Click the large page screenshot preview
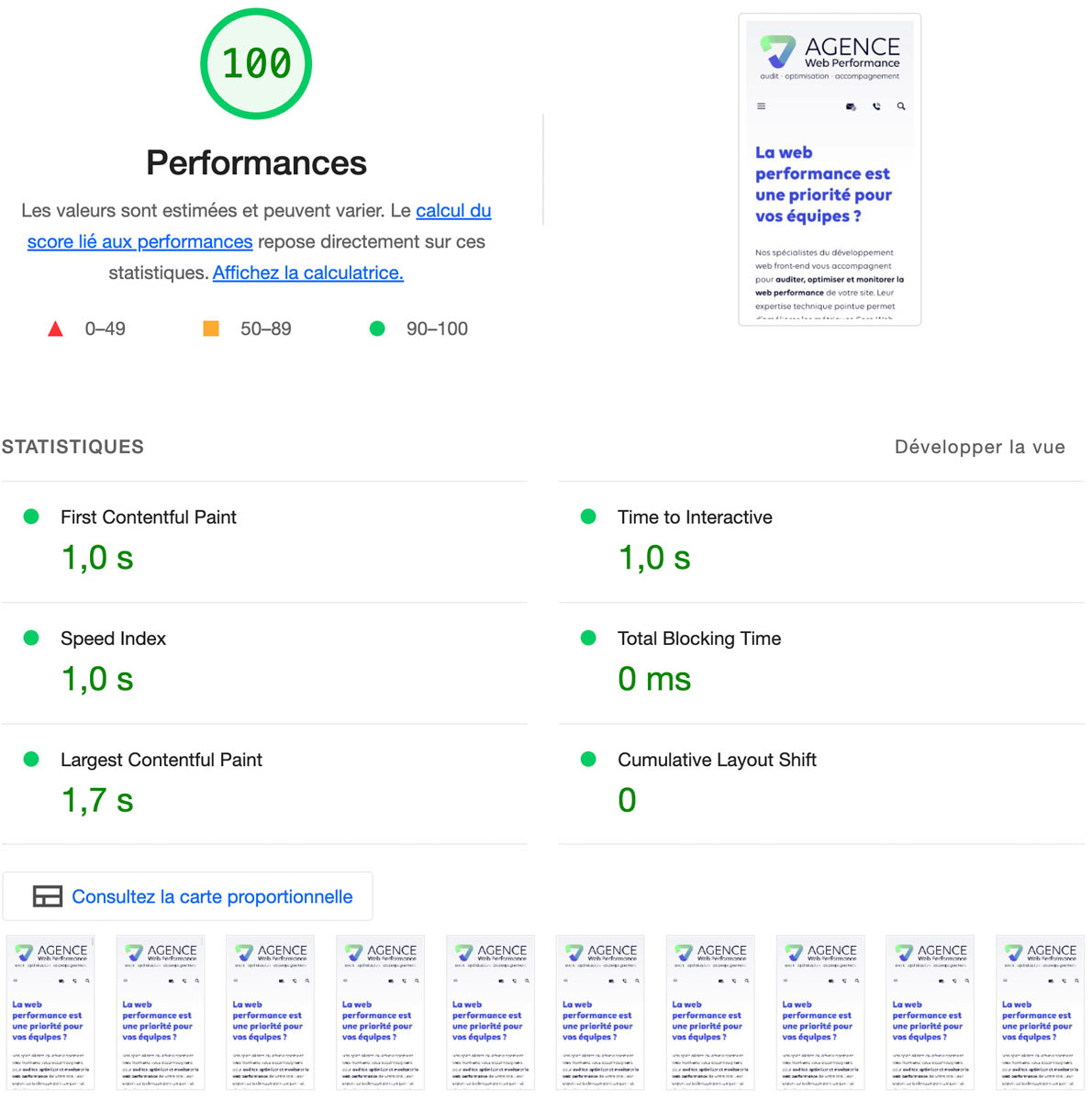The image size is (1092, 1100). pos(830,170)
